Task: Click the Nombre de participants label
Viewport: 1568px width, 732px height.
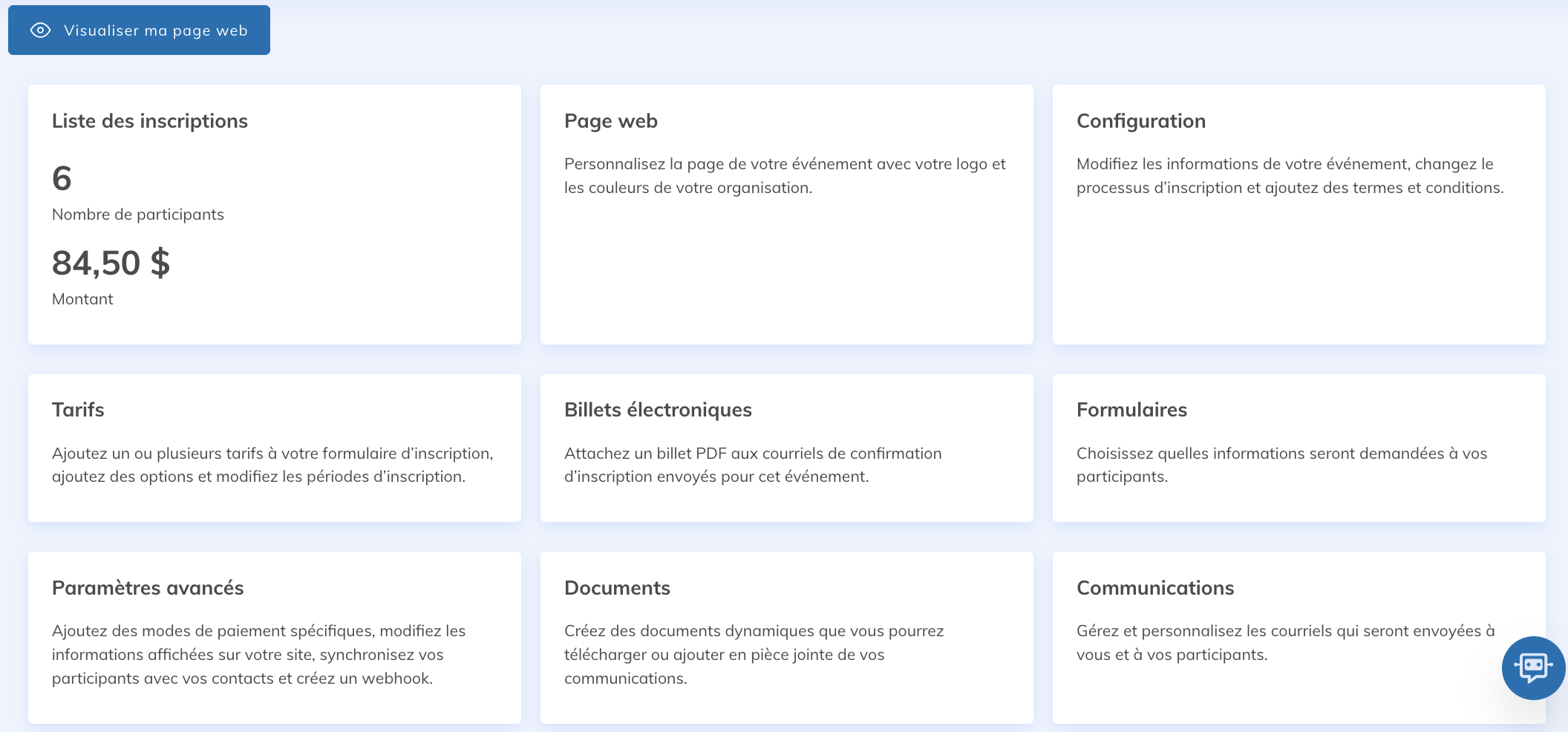Action: click(x=138, y=215)
